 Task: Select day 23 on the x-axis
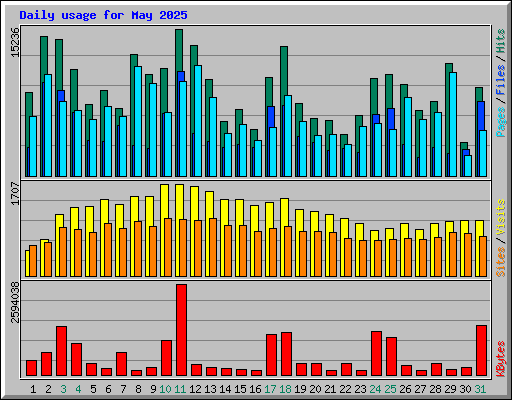coord(360,389)
